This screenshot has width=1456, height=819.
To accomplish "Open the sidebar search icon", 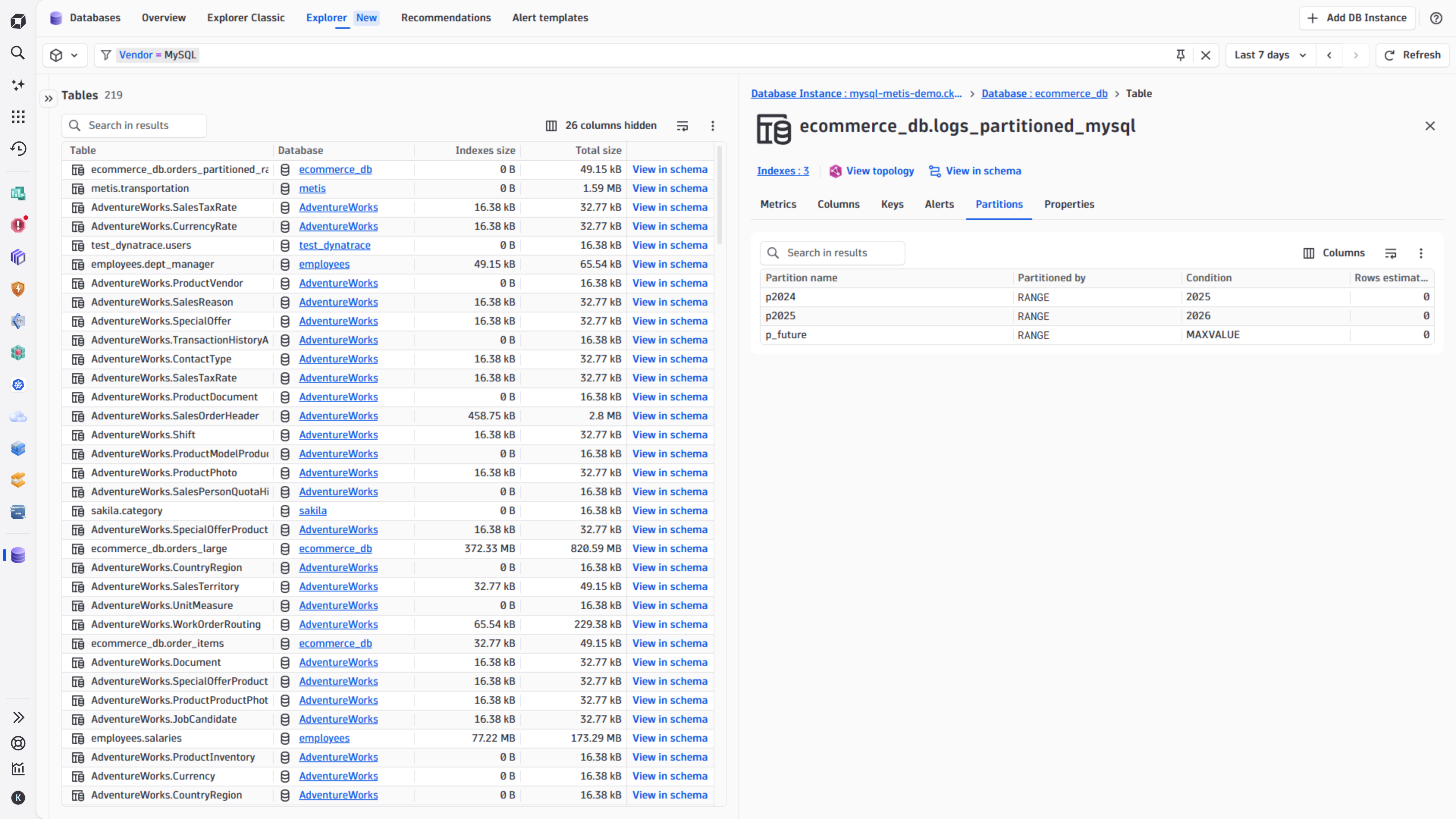I will (x=18, y=53).
